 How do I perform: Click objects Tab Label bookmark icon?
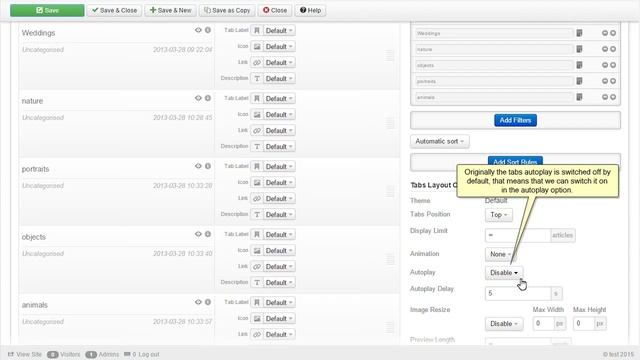coord(257,234)
